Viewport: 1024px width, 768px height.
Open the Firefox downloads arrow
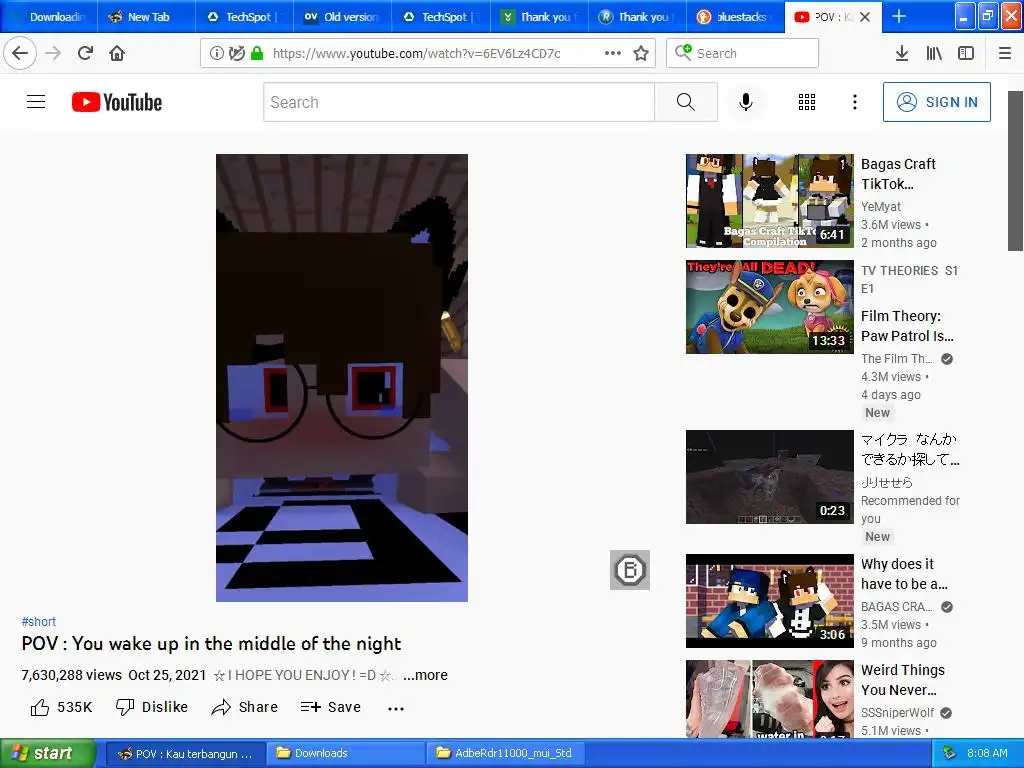[x=901, y=54]
